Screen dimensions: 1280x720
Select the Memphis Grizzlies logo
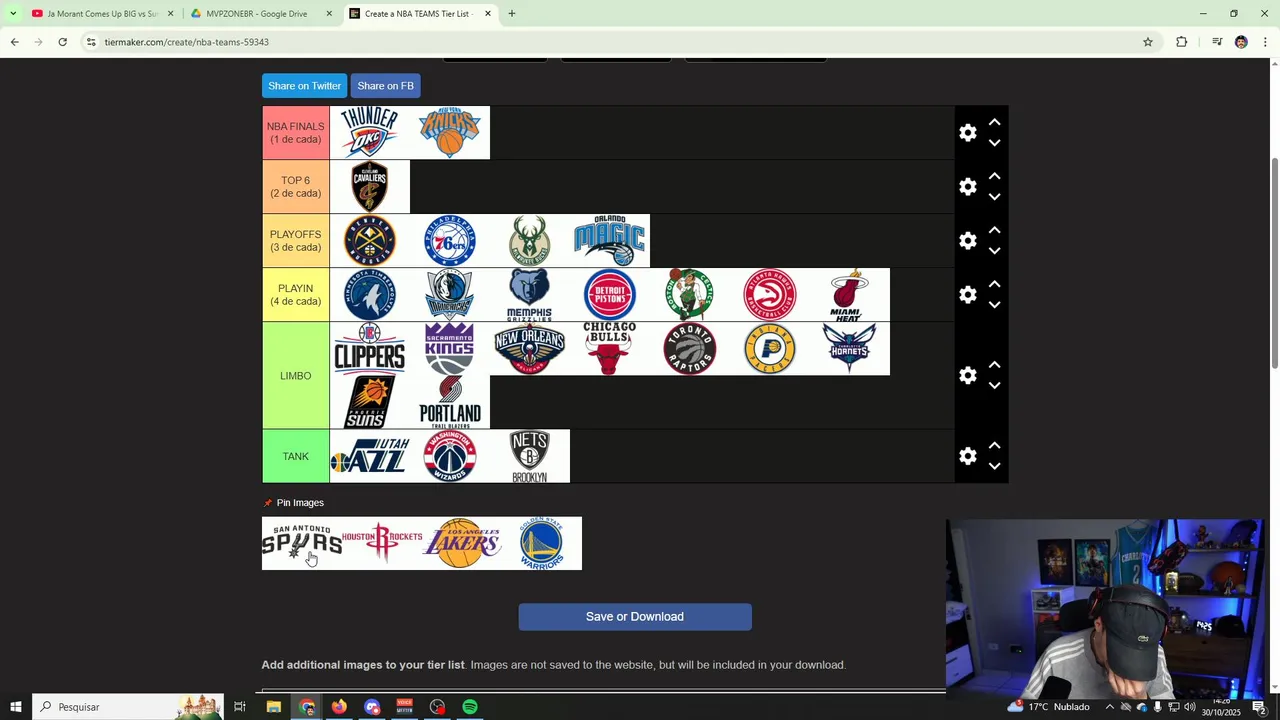pos(530,295)
